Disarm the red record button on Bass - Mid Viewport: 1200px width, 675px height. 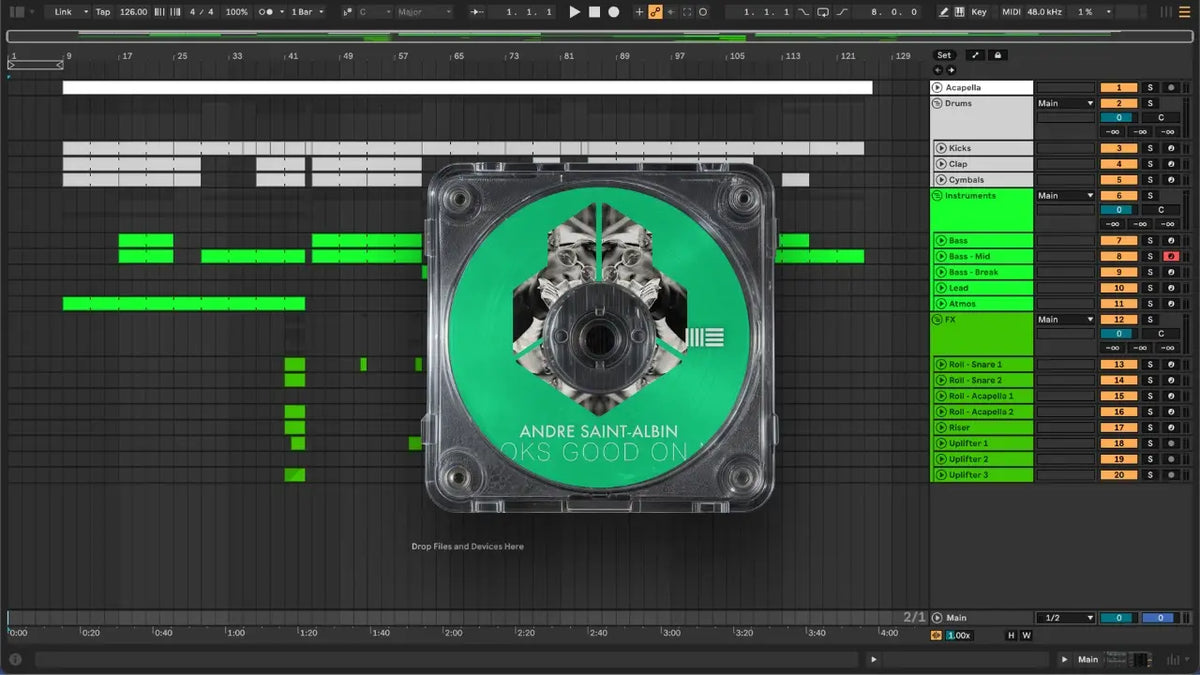[x=1171, y=257]
